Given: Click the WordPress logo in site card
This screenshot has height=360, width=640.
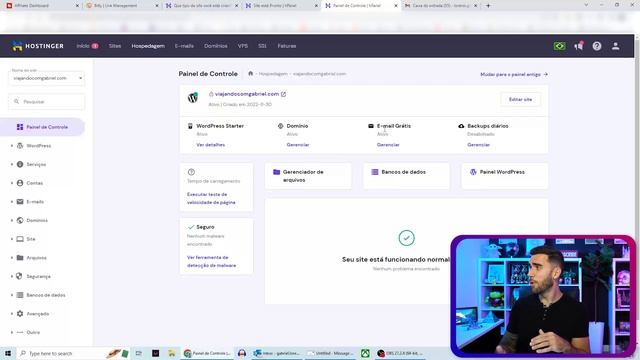Looking at the screenshot, I should click(193, 98).
